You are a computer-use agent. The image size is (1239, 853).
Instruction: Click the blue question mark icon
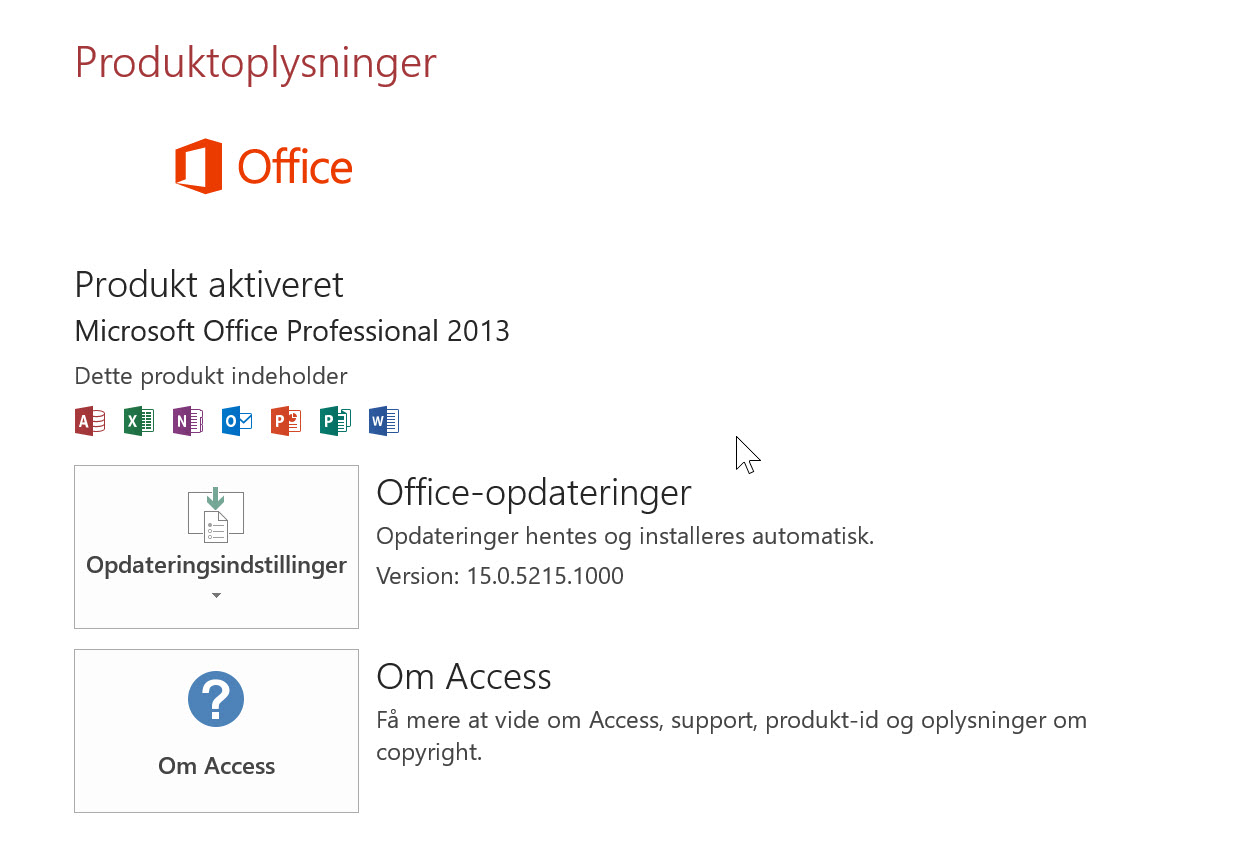[216, 699]
